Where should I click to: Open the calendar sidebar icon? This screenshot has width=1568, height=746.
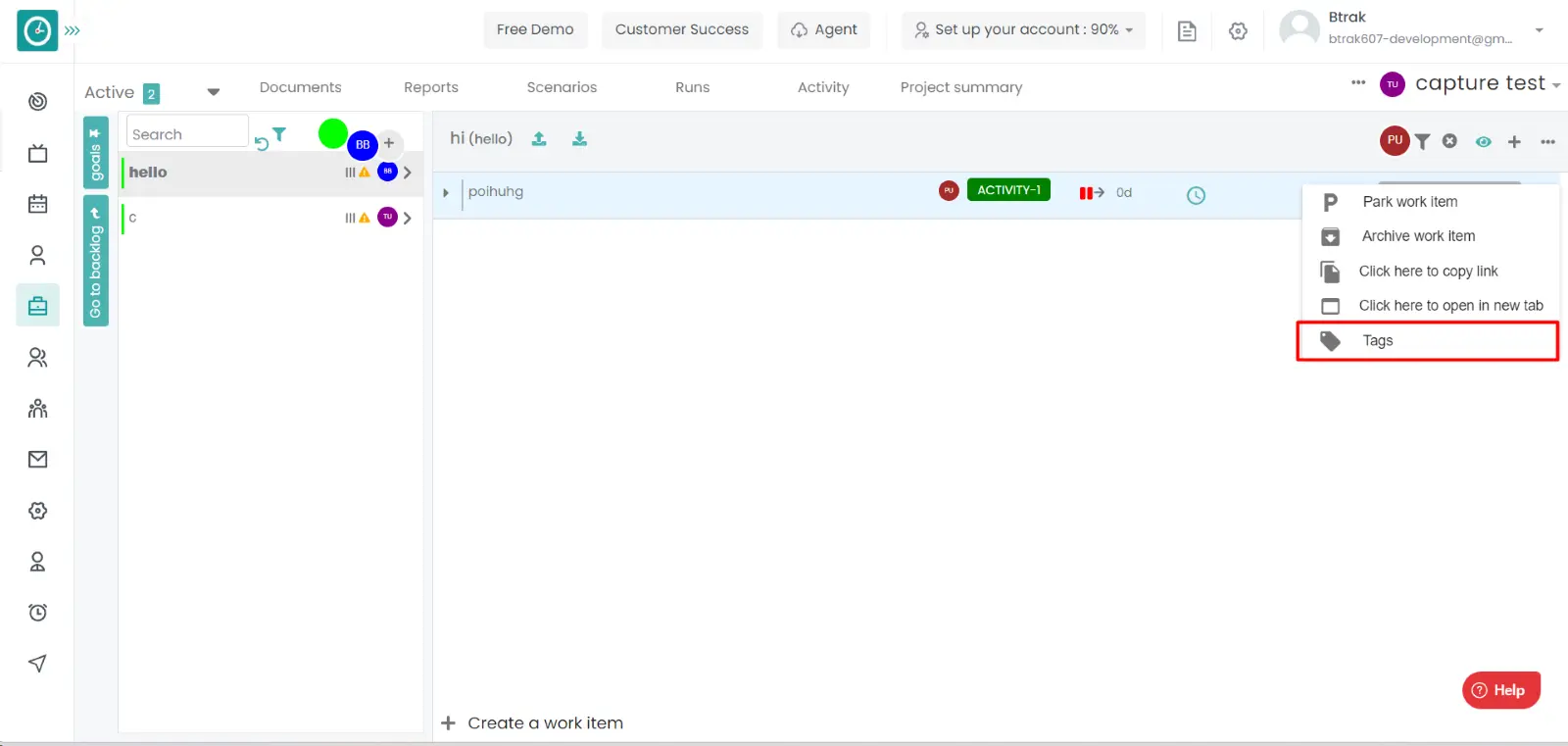(37, 204)
